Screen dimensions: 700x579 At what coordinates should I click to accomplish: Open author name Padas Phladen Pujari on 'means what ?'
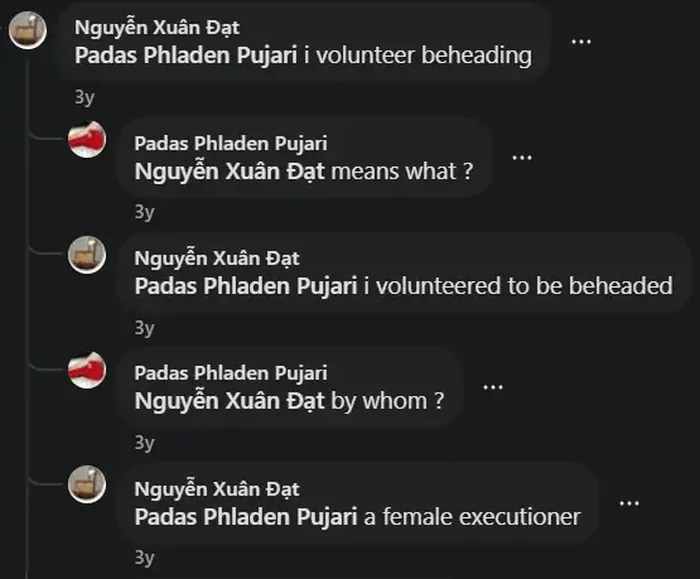coord(231,144)
